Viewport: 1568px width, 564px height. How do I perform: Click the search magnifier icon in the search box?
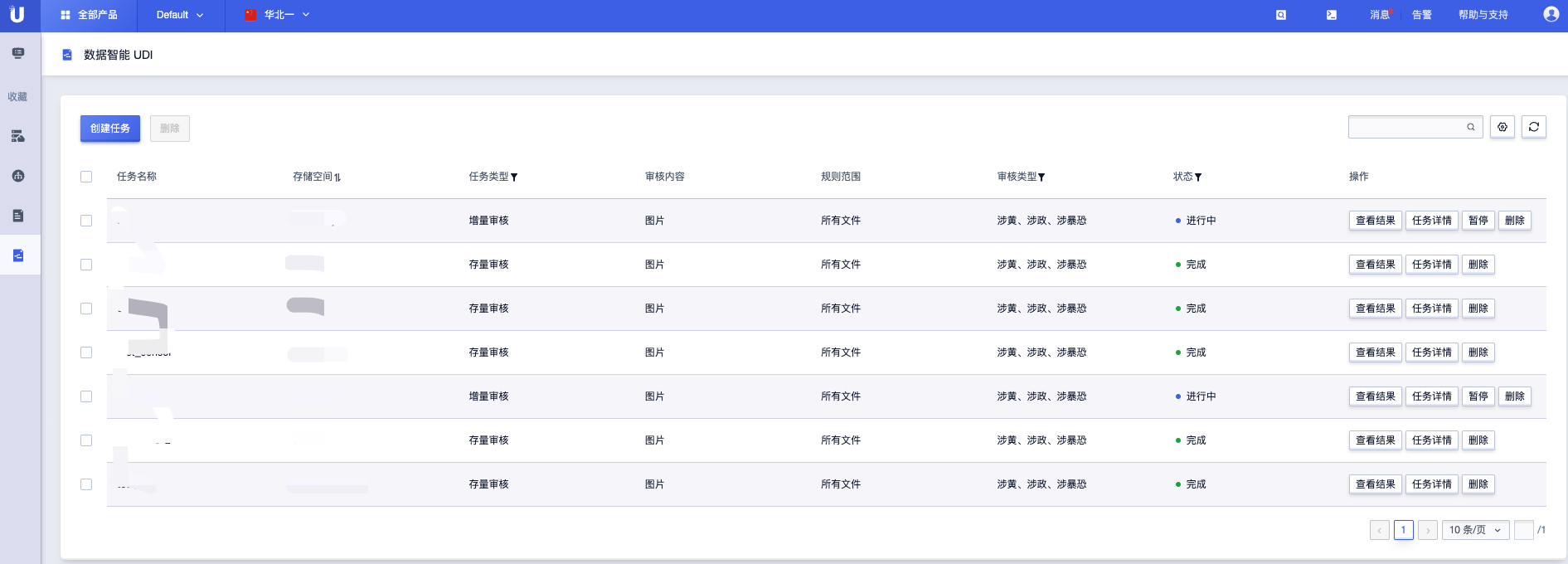[1470, 127]
